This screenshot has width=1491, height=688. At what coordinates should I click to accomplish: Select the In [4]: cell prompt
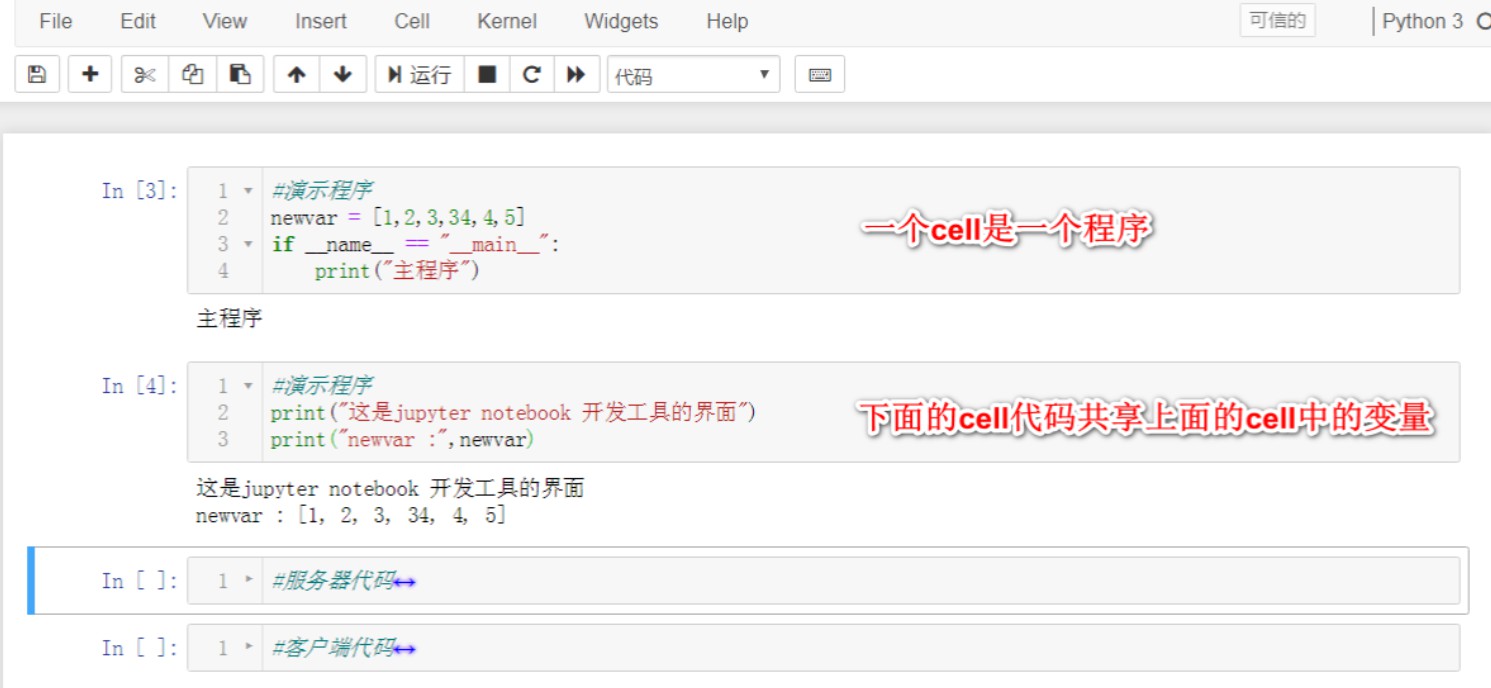[140, 385]
